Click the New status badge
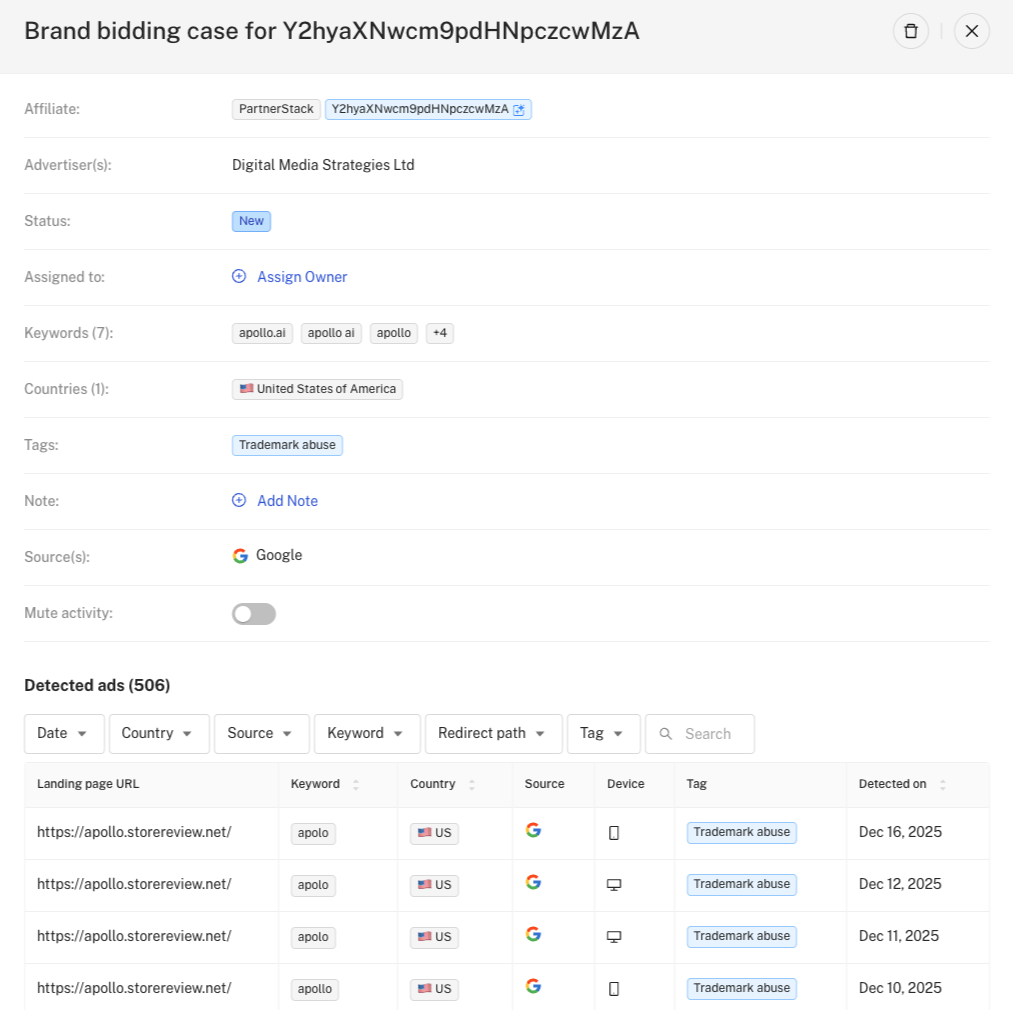The width and height of the screenshot is (1013, 1010). [251, 221]
